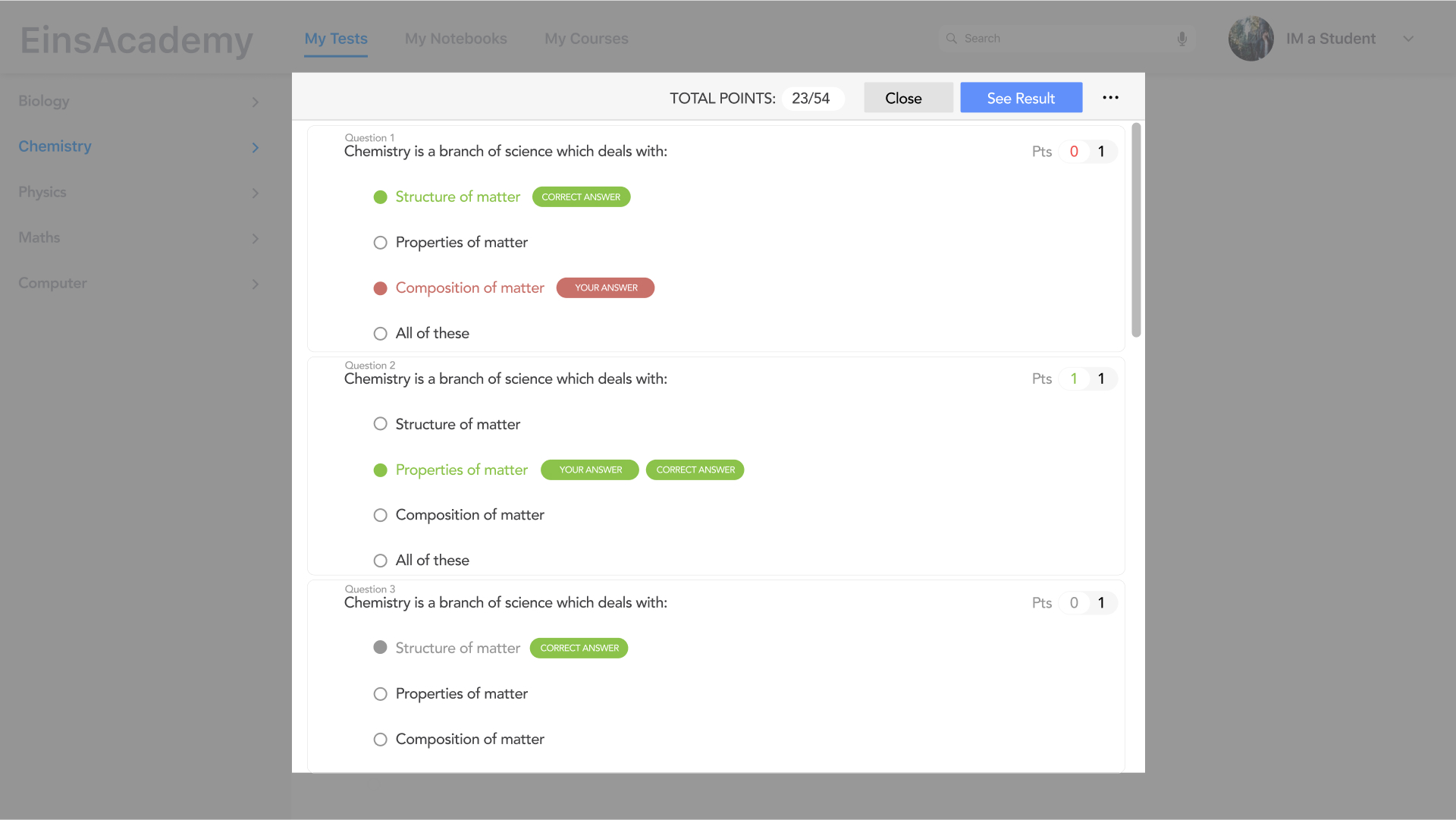Select 'Composition of matter' radio in Question 3
The image size is (1456, 820).
point(381,740)
